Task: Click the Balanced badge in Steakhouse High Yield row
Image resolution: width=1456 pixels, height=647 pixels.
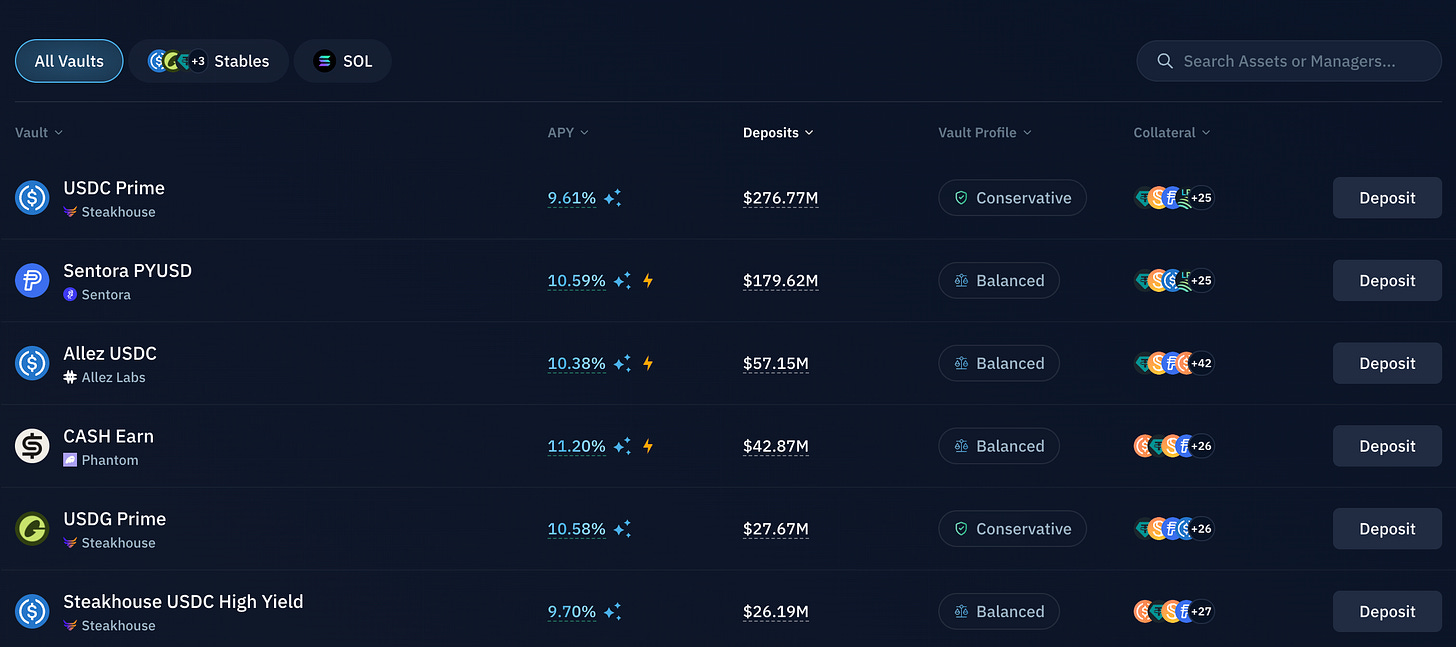Action: pos(998,612)
